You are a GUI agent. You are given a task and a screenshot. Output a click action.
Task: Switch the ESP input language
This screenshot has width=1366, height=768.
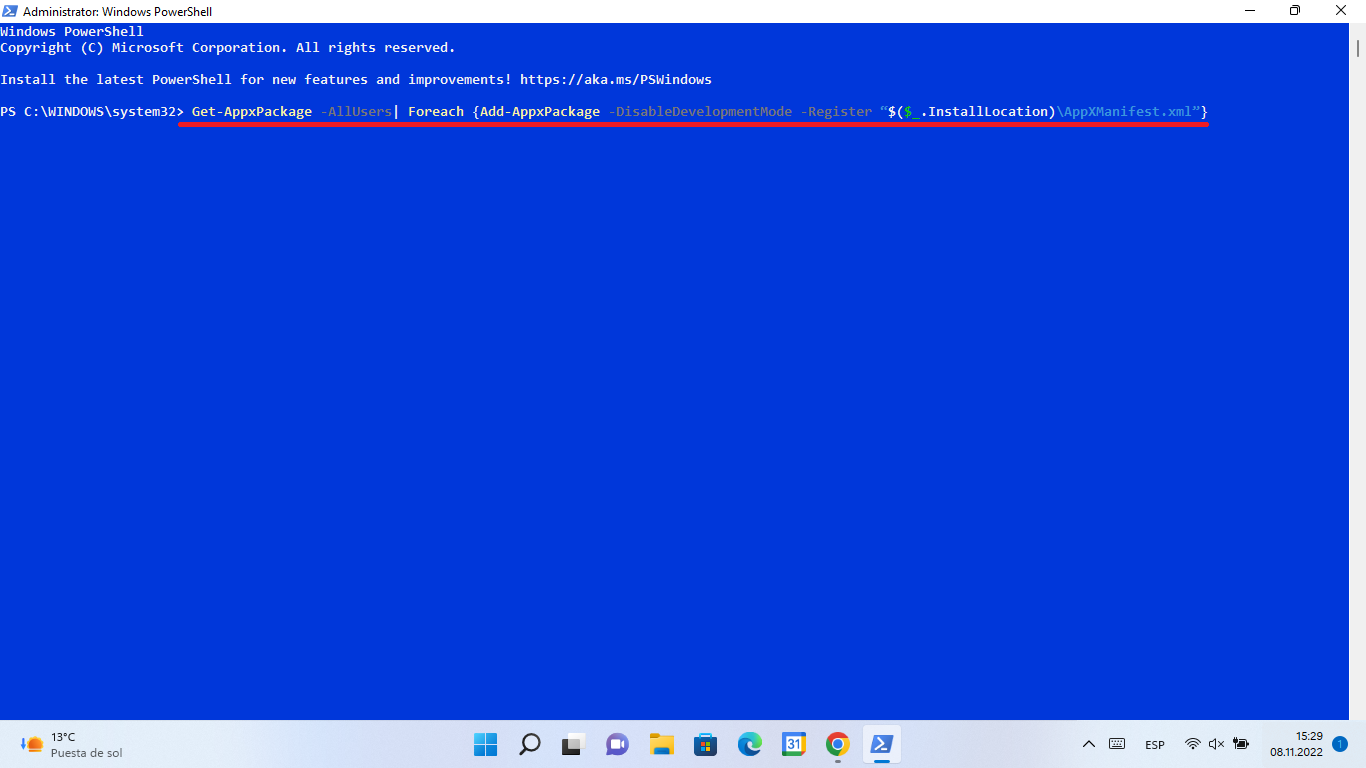[x=1155, y=745]
